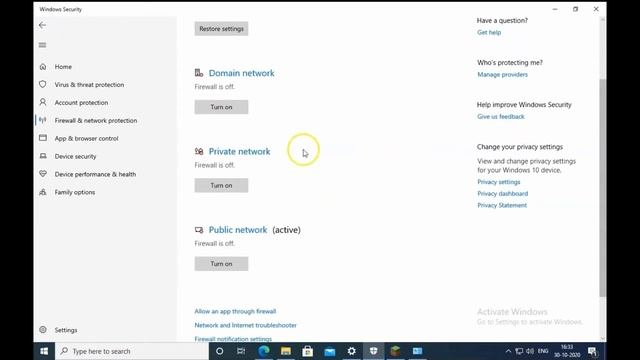Open Virus & threat protection section

89,84
